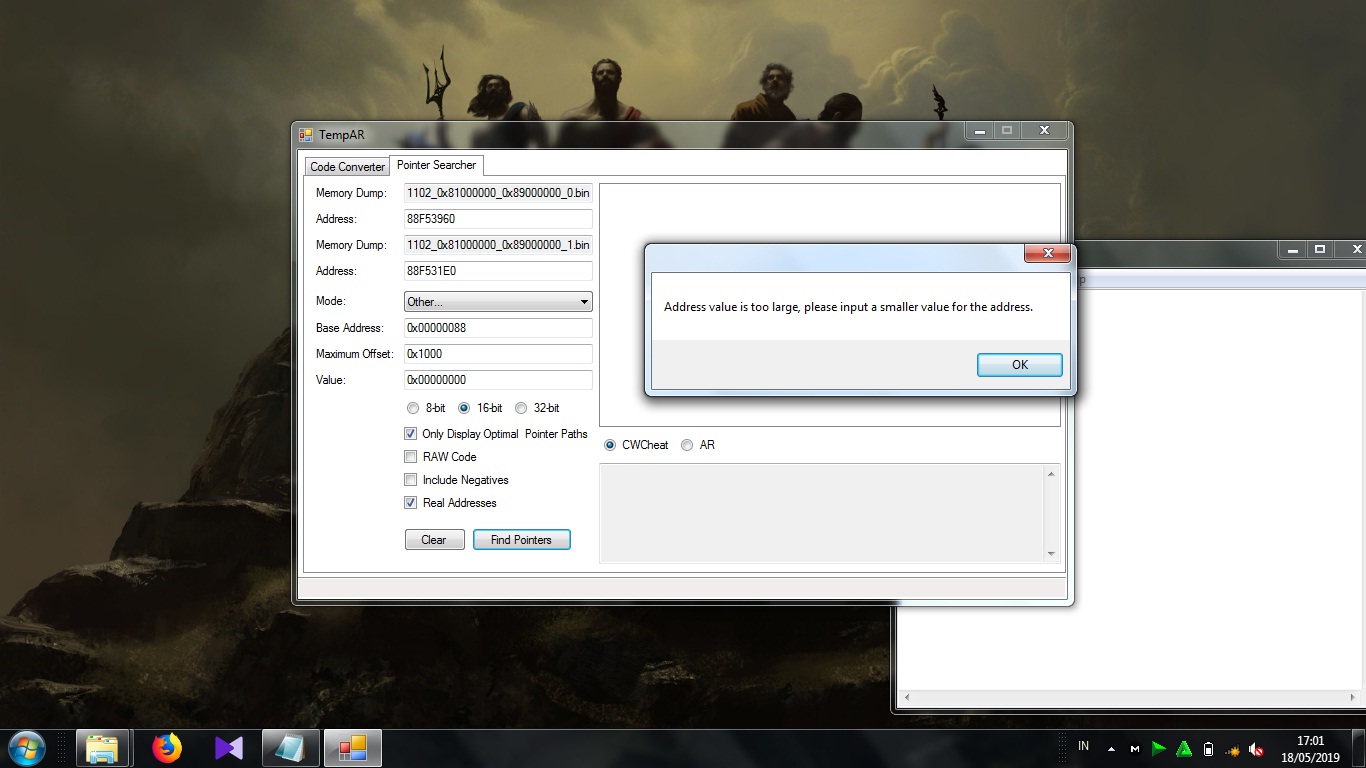Click the Clear button
This screenshot has height=768, width=1366.
(x=434, y=540)
